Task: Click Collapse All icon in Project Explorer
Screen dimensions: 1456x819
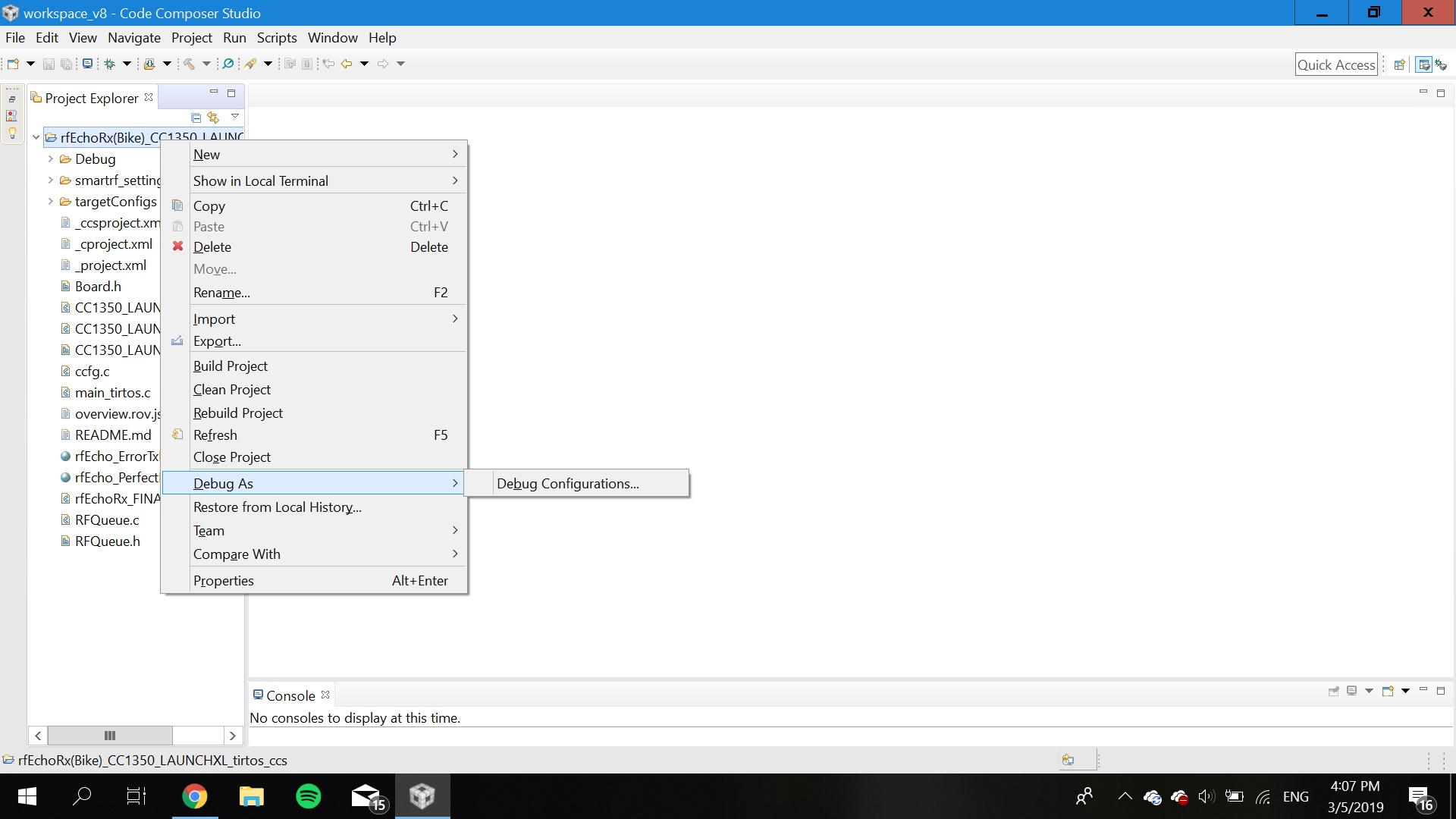Action: (196, 118)
